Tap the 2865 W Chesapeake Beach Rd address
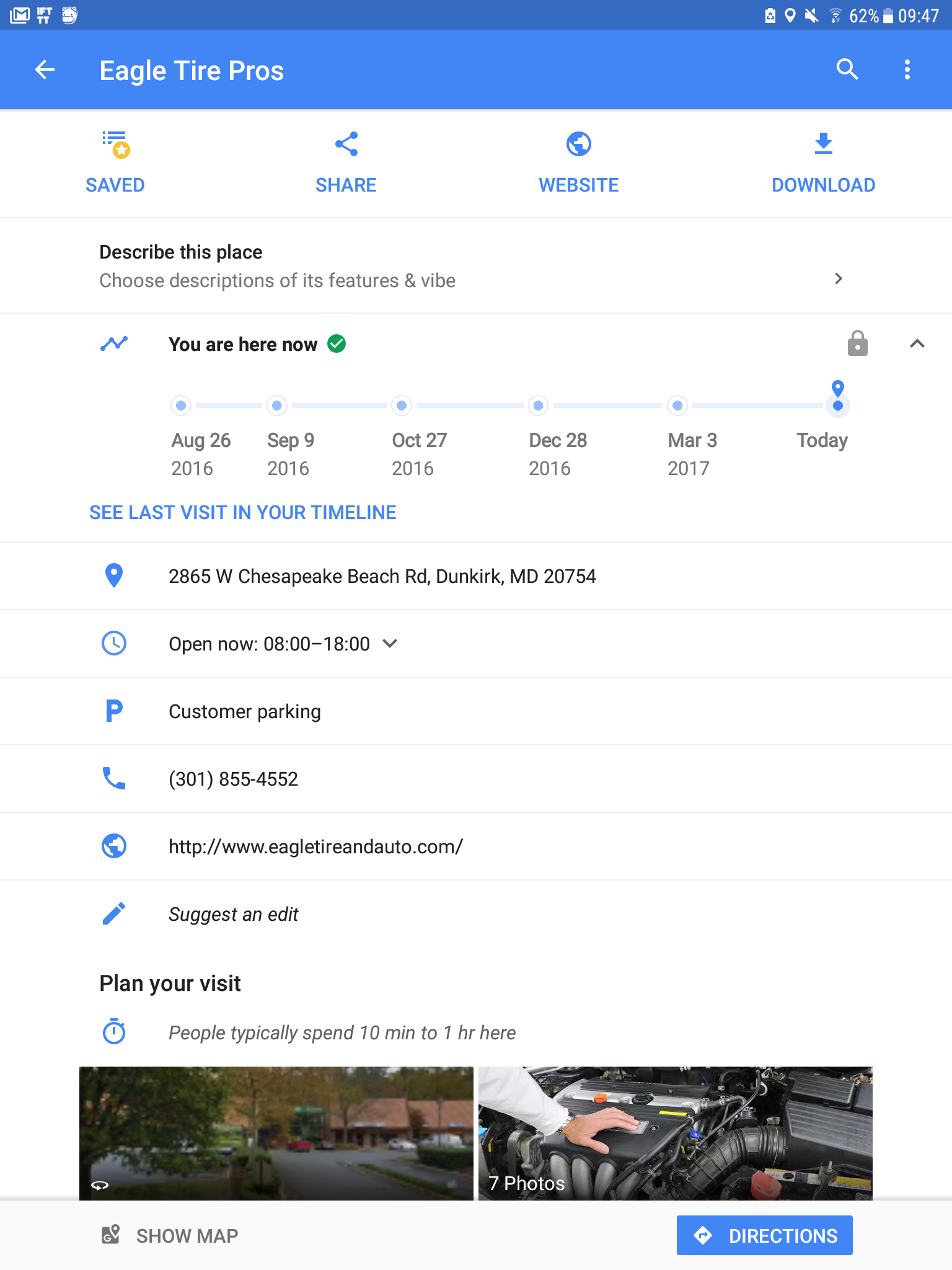 coord(382,576)
